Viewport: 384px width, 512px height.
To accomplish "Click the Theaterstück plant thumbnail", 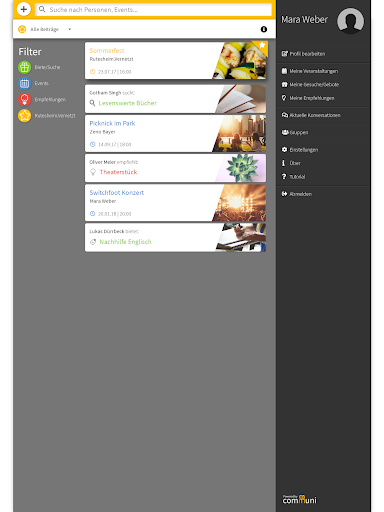I will point(241,168).
